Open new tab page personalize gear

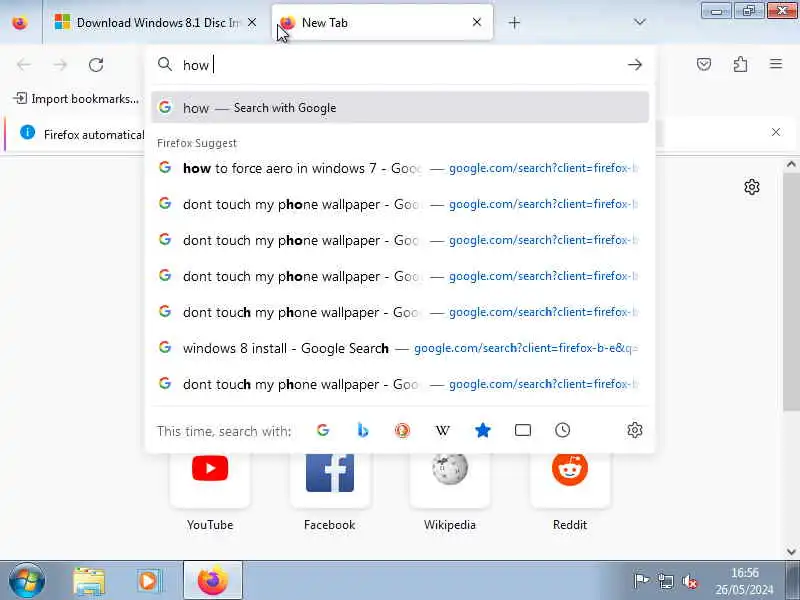coord(752,187)
